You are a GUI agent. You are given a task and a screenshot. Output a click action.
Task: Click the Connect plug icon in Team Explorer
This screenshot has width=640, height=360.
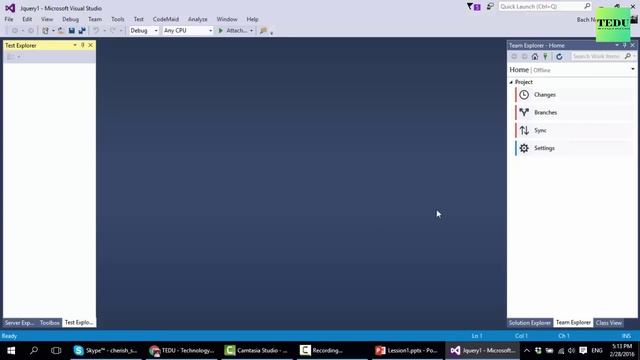coord(545,56)
